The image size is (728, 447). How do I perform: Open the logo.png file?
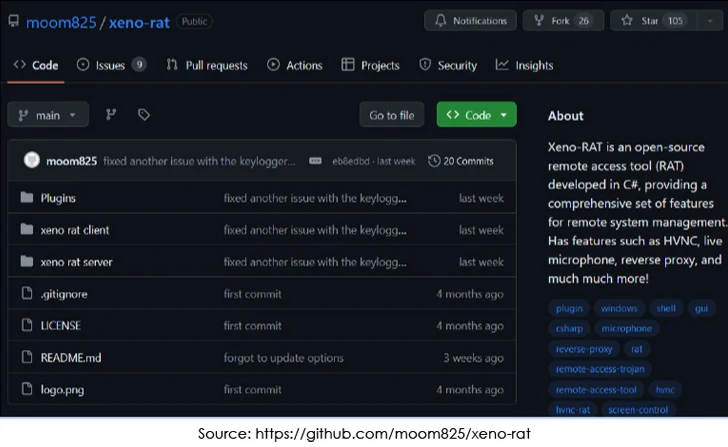(x=62, y=390)
